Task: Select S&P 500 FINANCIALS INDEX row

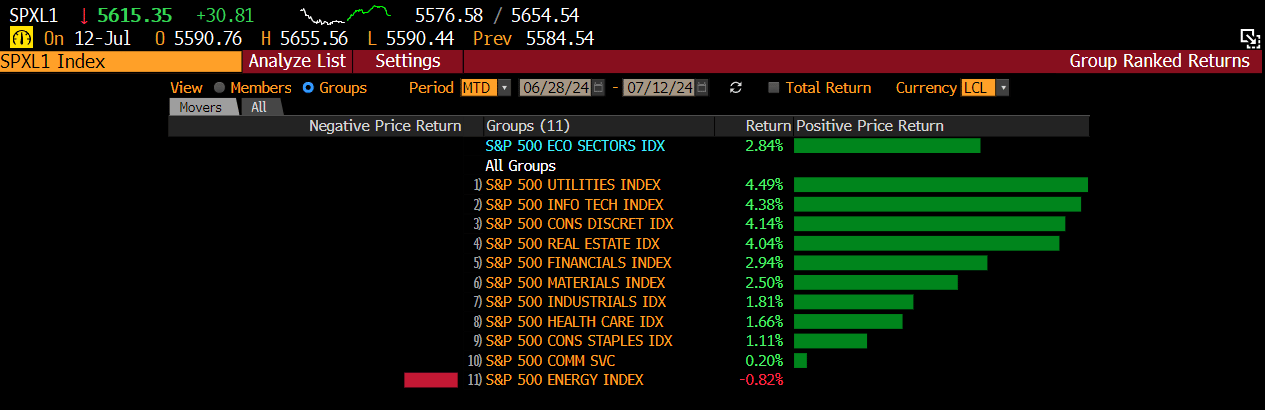Action: pyautogui.click(x=577, y=263)
